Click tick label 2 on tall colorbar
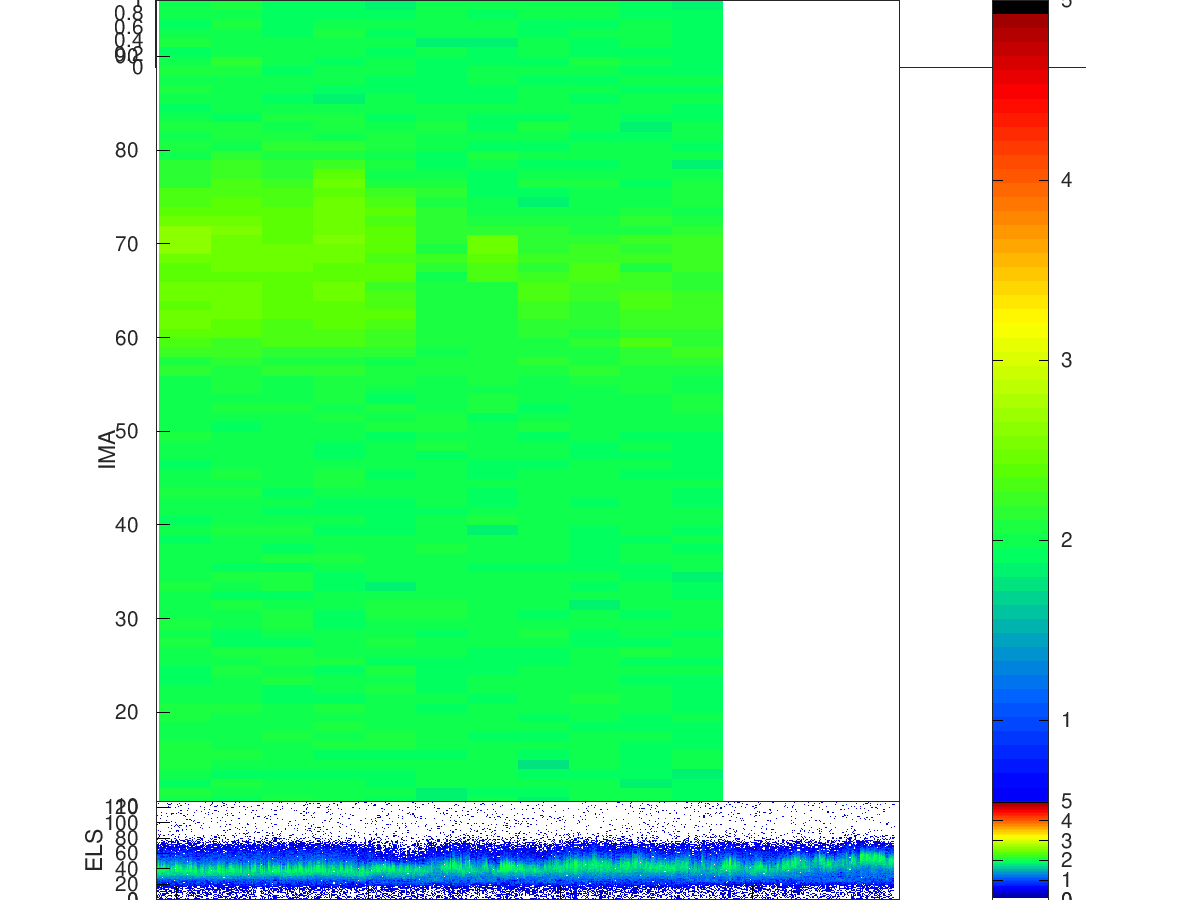The width and height of the screenshot is (1200, 900). pos(1066,540)
